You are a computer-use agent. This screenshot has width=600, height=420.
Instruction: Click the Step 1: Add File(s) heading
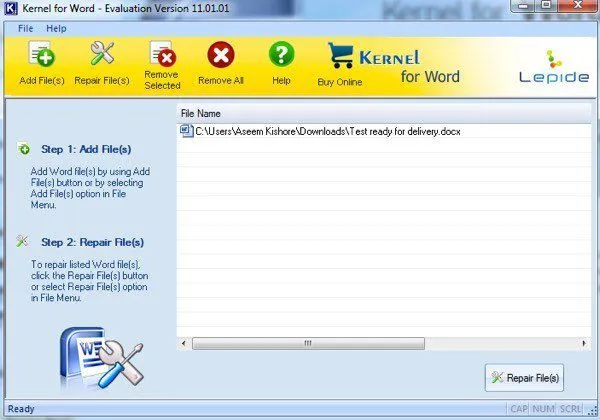86,149
